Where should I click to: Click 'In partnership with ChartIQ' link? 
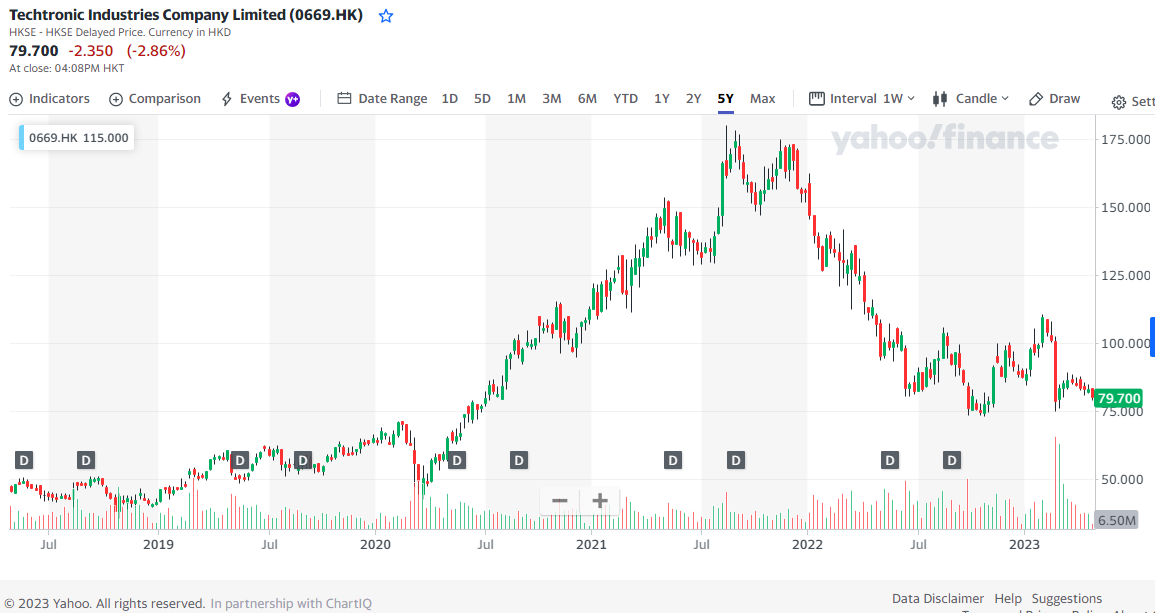click(291, 603)
